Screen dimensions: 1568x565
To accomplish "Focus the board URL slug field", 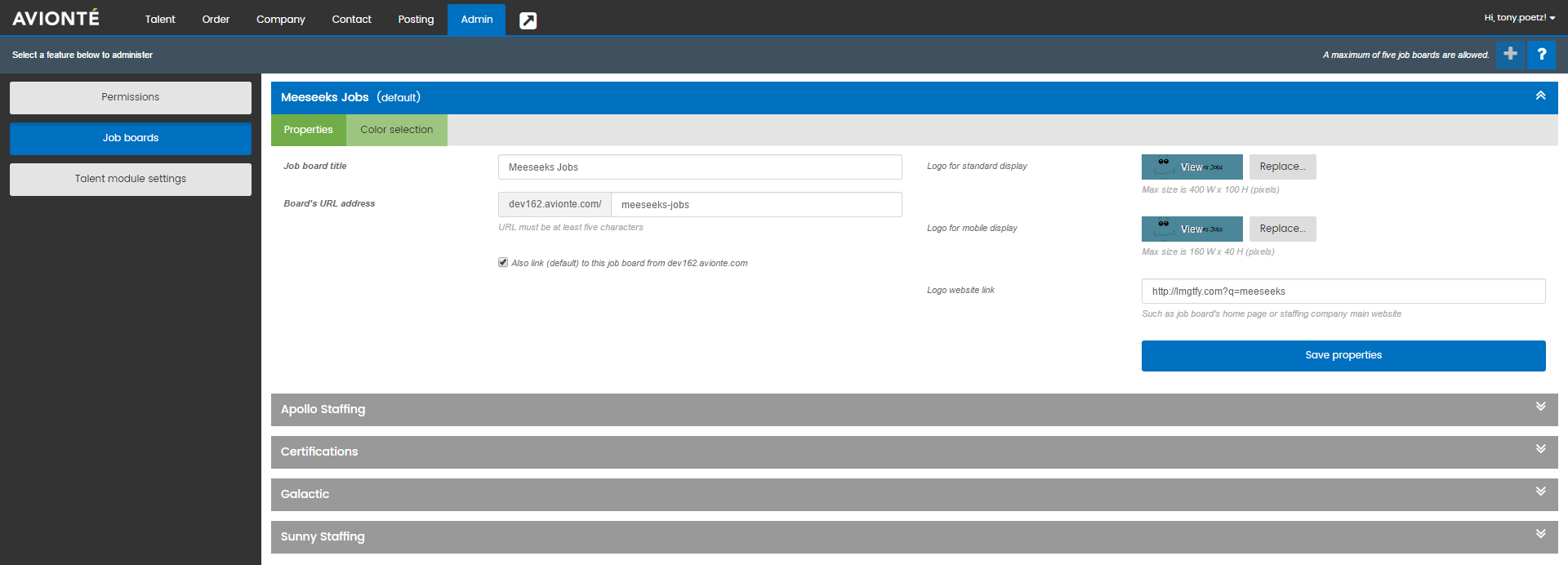I will coord(756,204).
